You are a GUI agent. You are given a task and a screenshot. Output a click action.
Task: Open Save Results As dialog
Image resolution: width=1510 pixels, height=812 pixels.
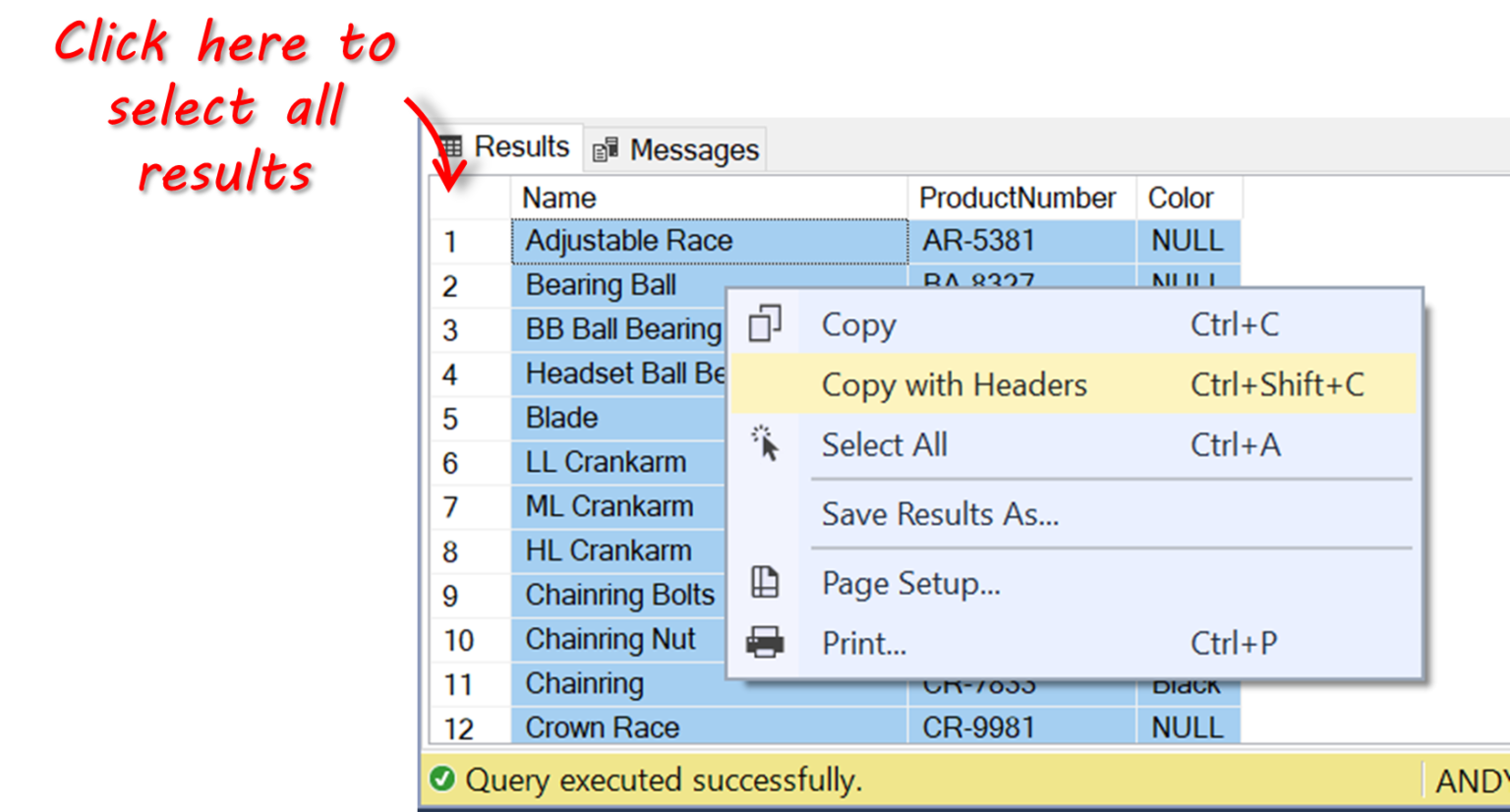pos(940,514)
